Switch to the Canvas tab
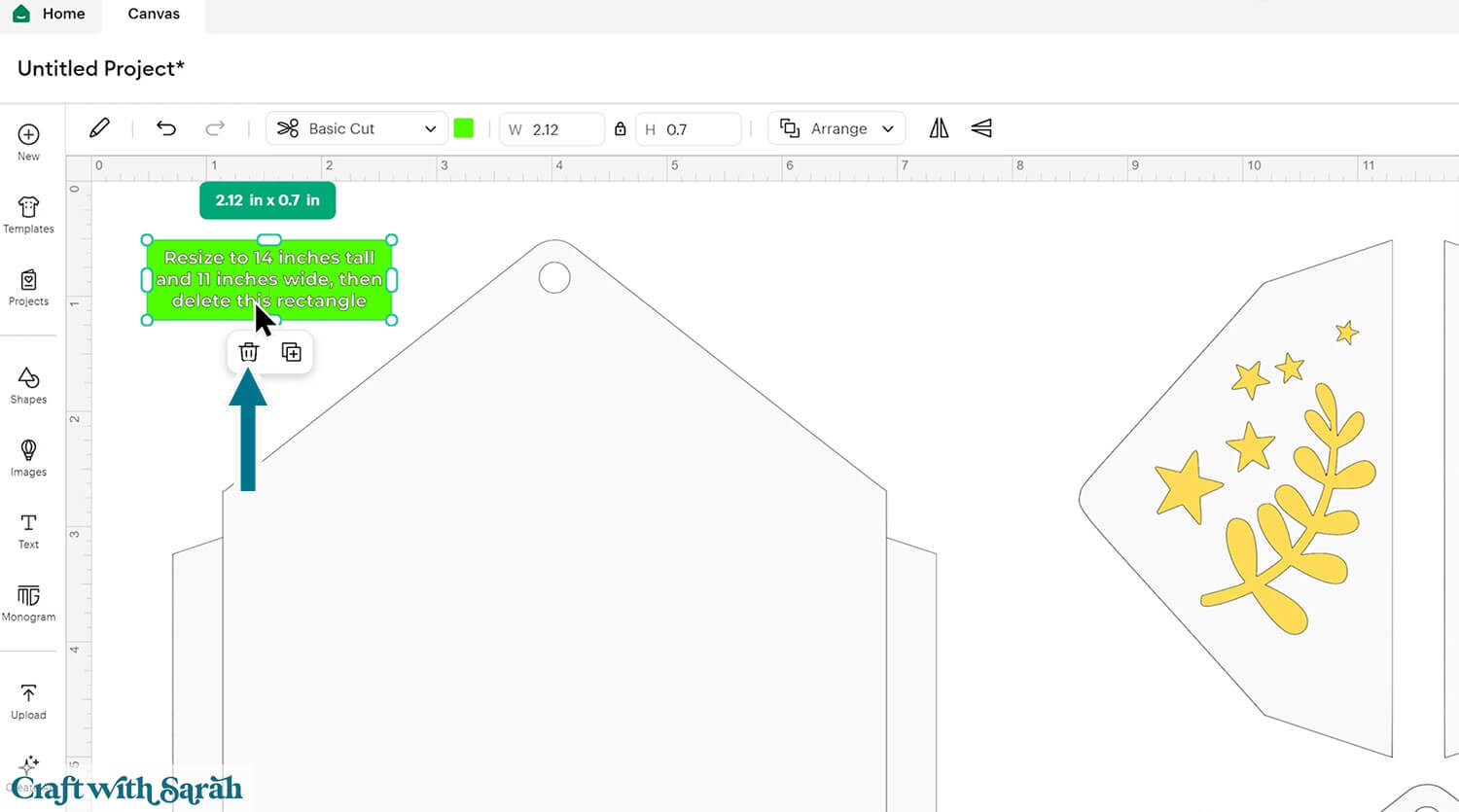Screen dimensions: 1459x812 click(154, 15)
